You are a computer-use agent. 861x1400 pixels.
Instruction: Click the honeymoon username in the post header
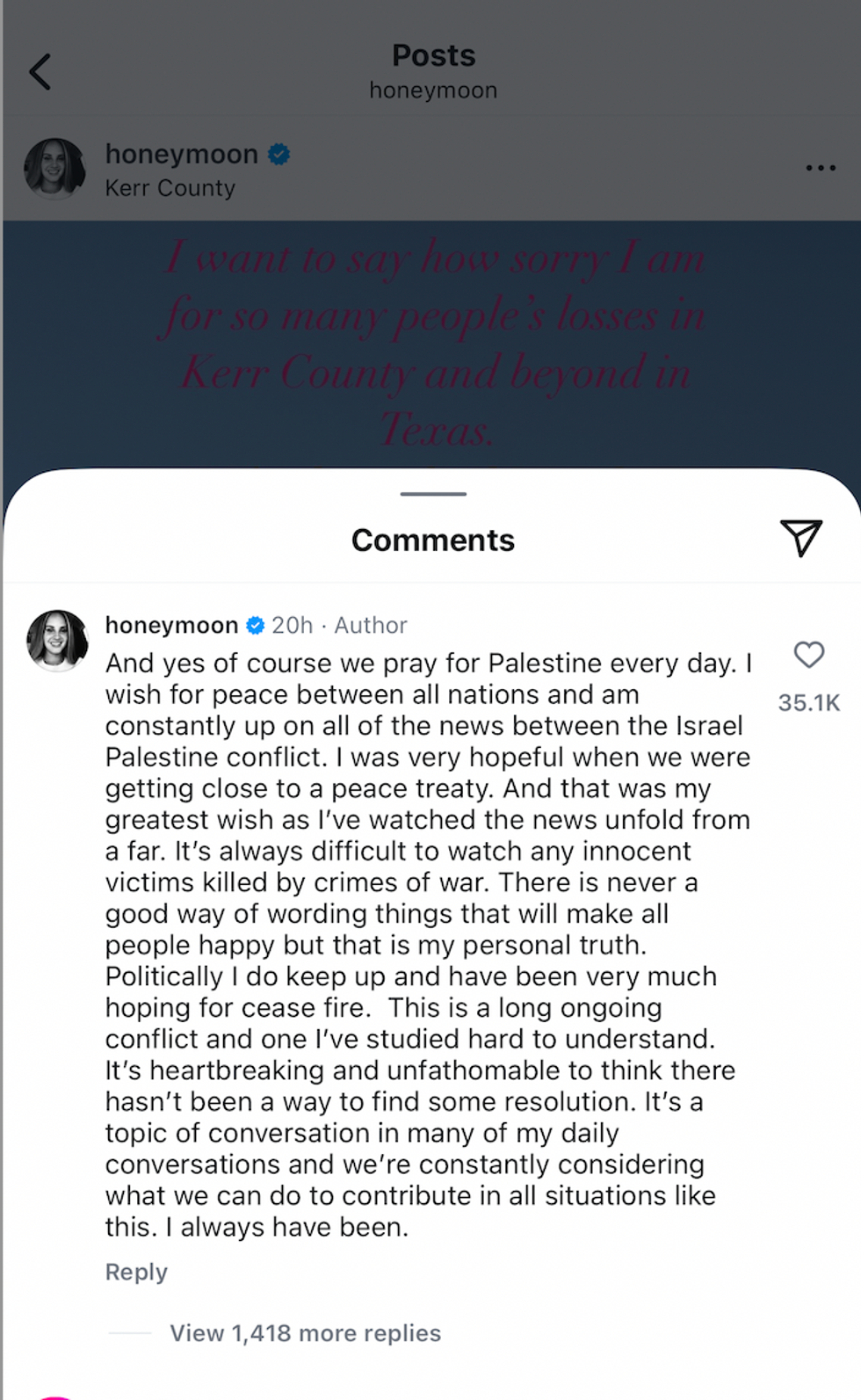[x=181, y=155]
